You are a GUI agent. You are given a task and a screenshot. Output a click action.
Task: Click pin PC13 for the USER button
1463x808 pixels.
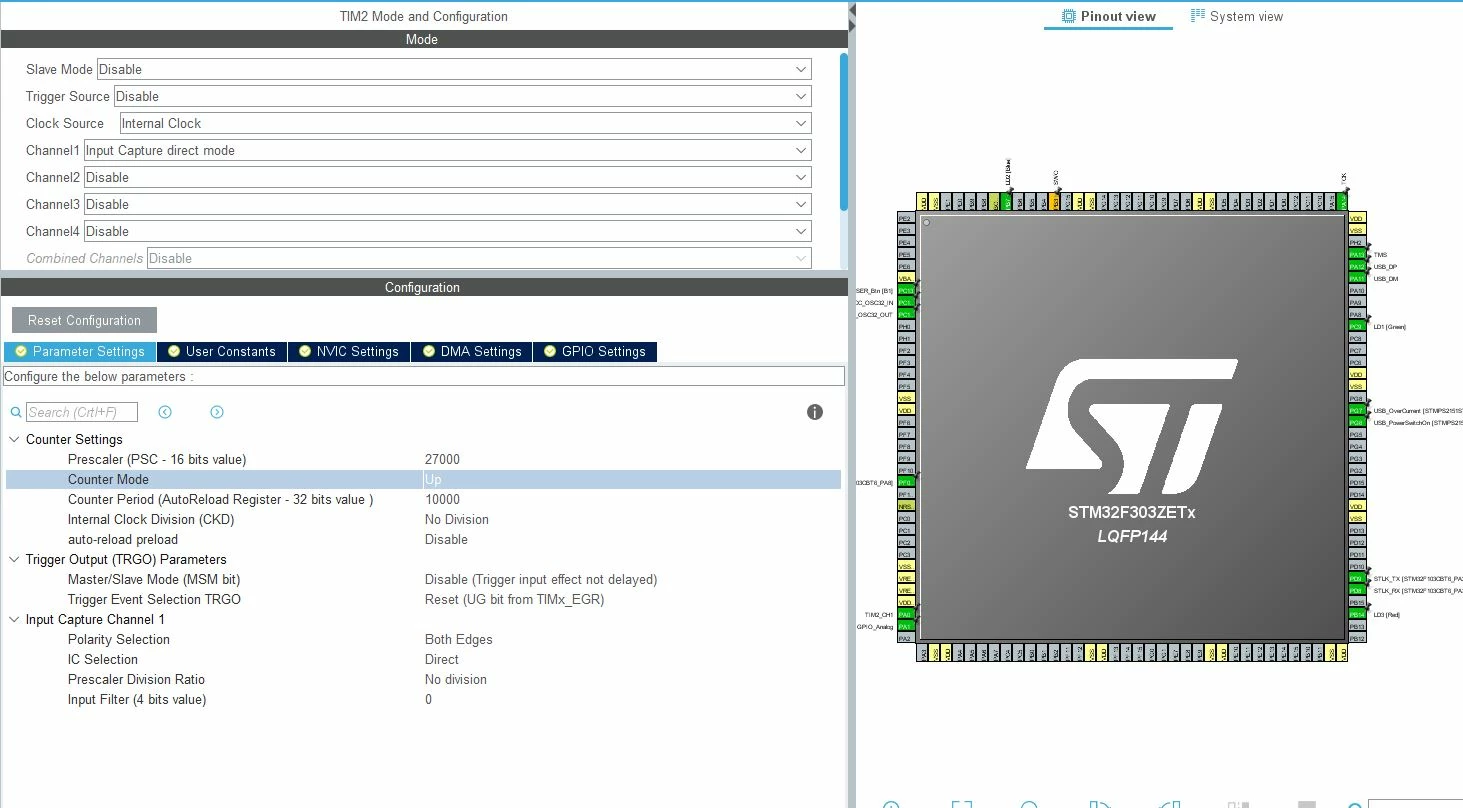click(x=905, y=290)
